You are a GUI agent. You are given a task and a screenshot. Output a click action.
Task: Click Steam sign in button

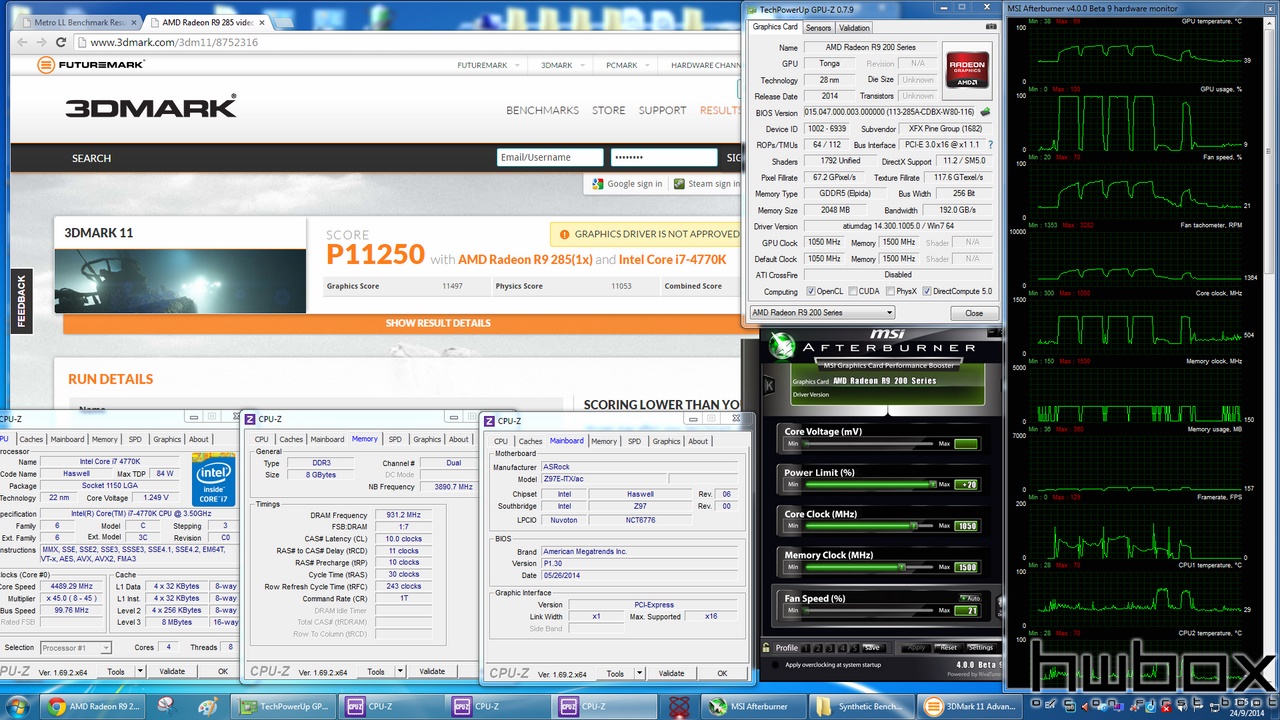coord(706,184)
